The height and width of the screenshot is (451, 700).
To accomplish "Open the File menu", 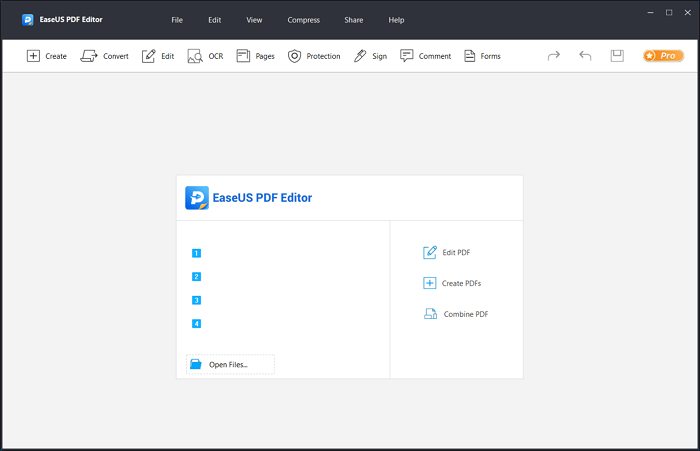I will coord(177,20).
